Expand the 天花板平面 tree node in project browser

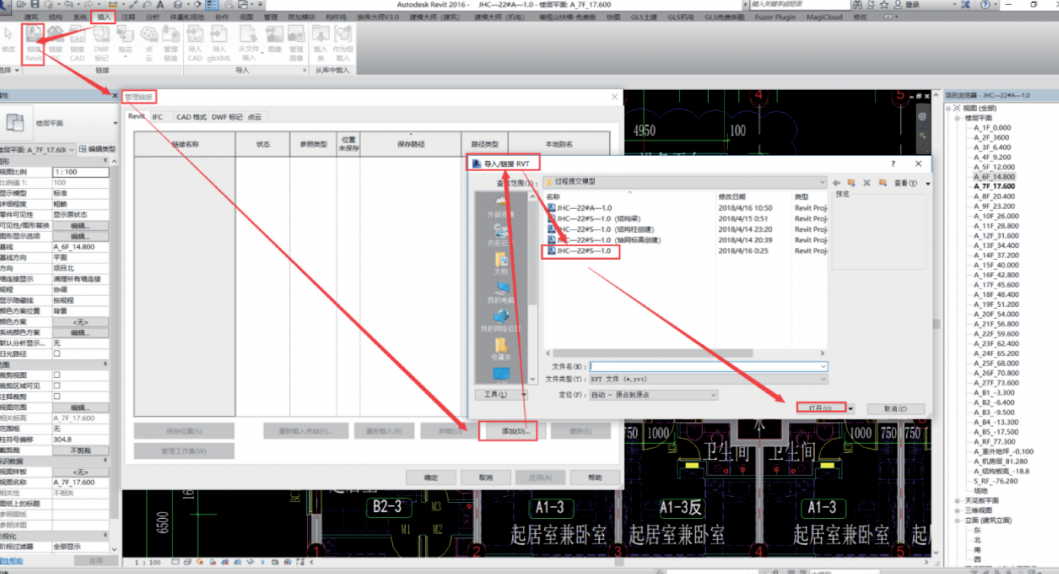[958, 500]
